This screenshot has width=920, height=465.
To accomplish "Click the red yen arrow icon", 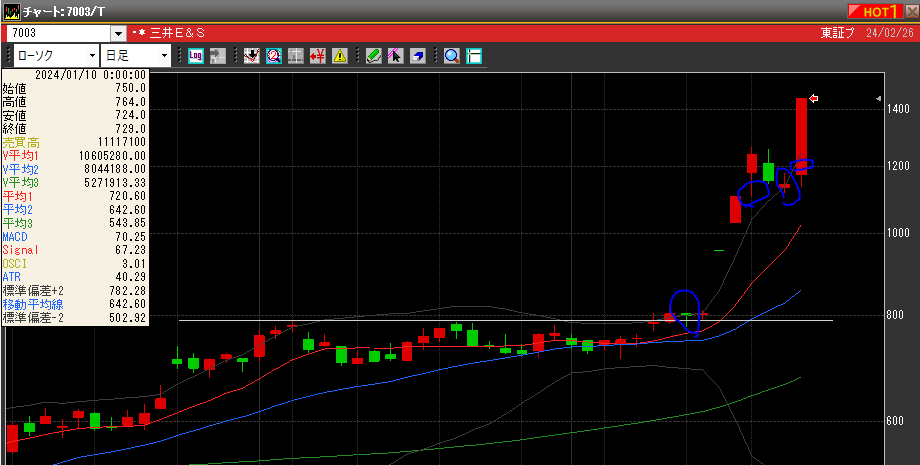I will [x=318, y=56].
